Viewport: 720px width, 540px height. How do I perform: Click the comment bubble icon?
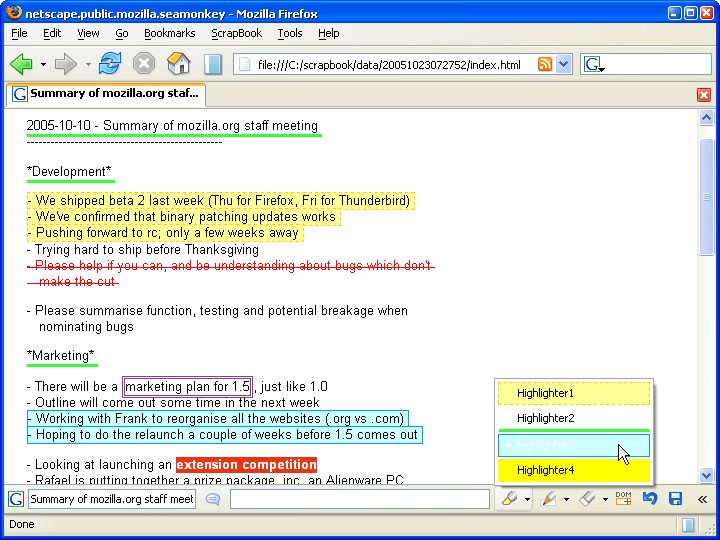(213, 499)
